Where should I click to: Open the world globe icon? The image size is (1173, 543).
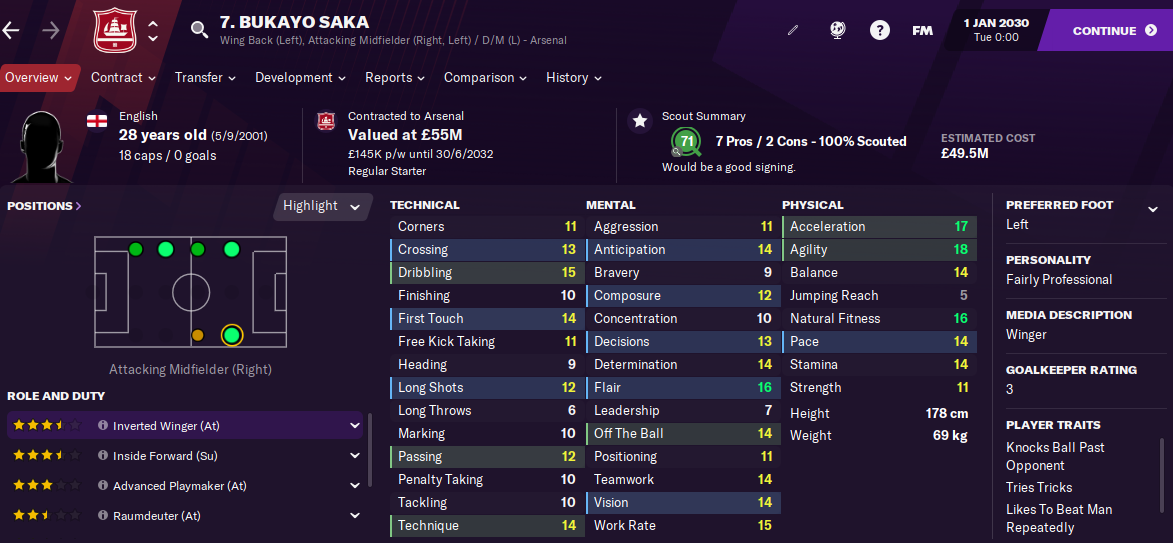(838, 31)
